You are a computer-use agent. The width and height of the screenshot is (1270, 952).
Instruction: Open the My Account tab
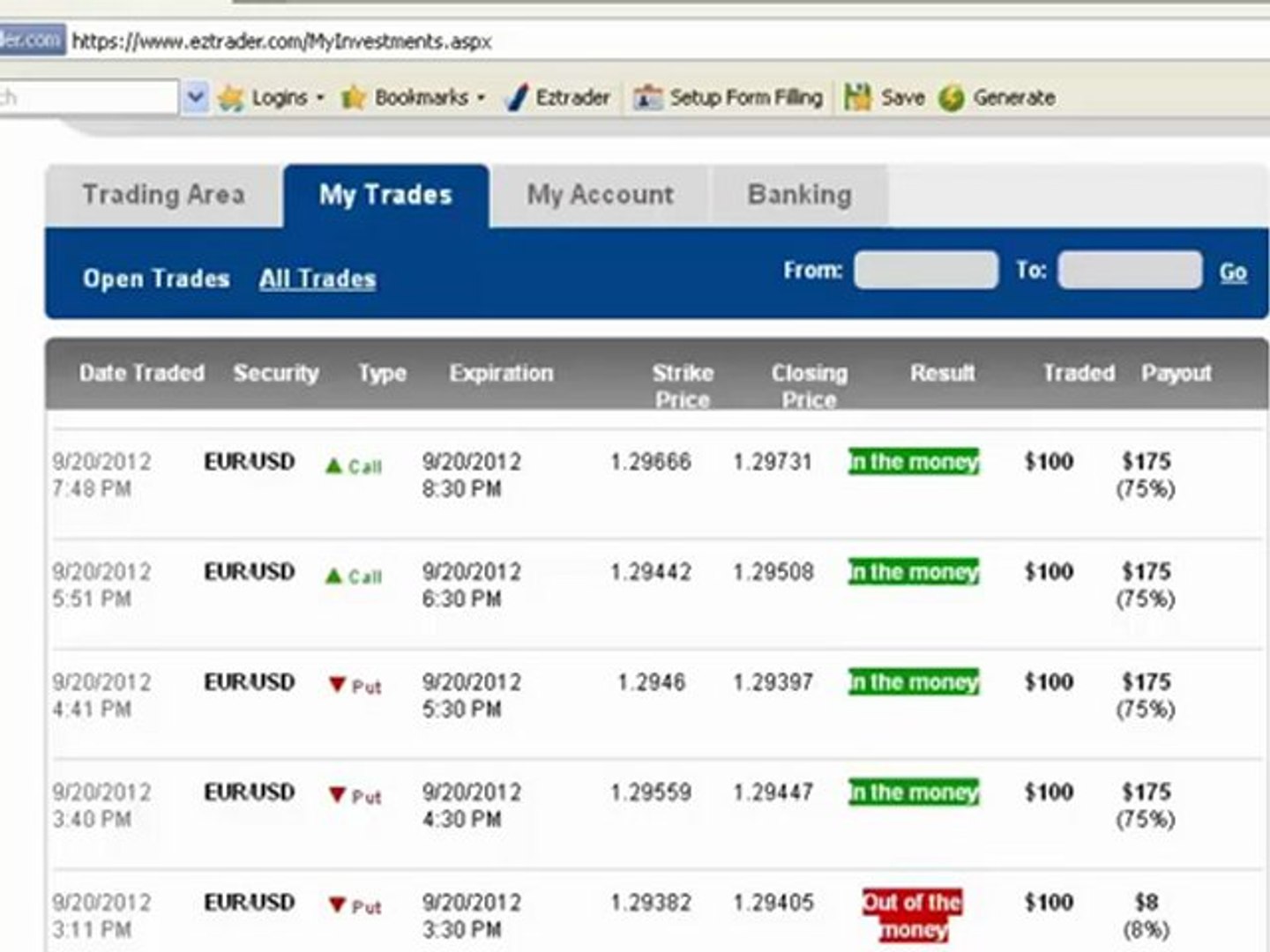pos(601,195)
